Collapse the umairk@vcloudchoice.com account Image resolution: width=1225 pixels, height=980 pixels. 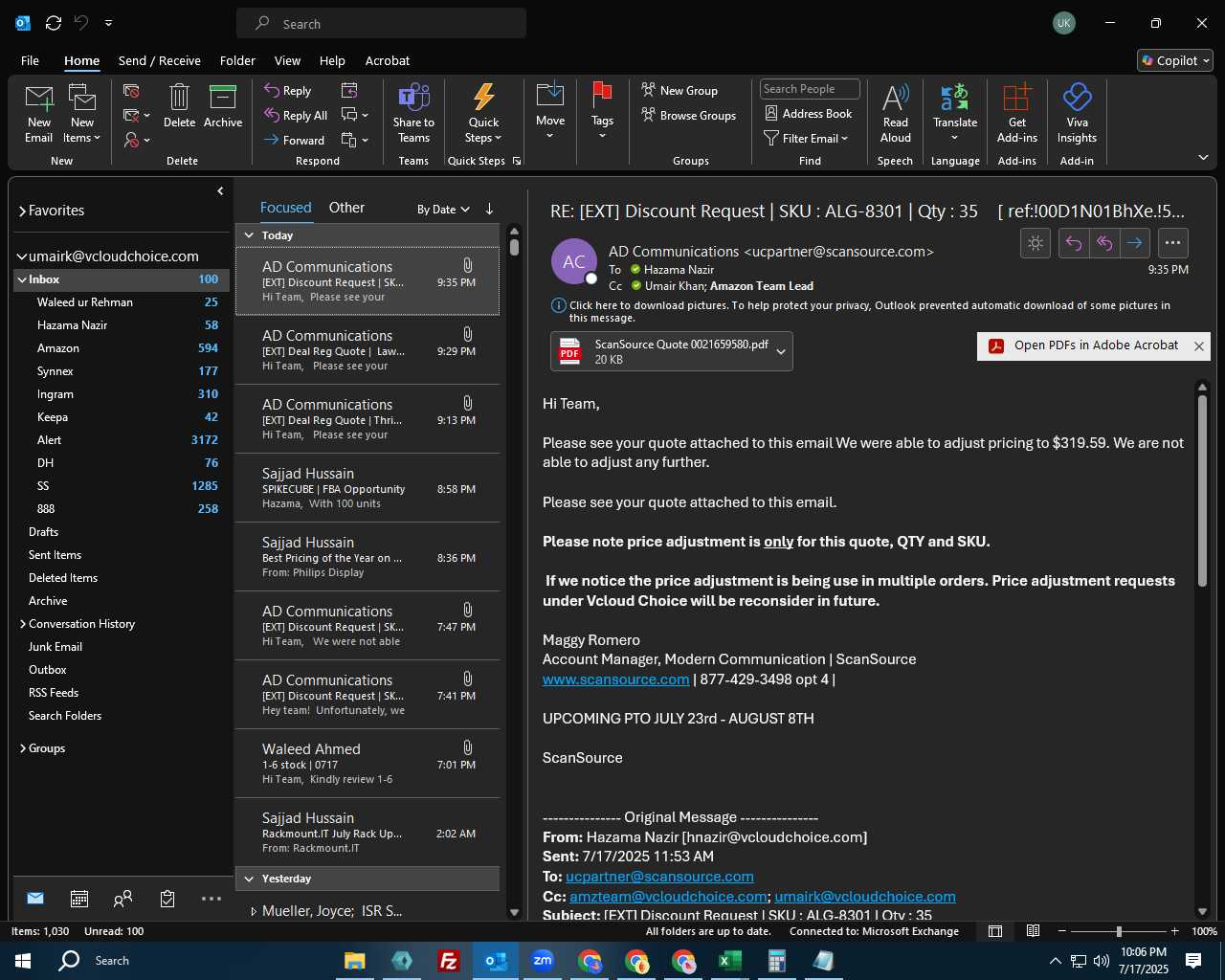click(x=22, y=256)
